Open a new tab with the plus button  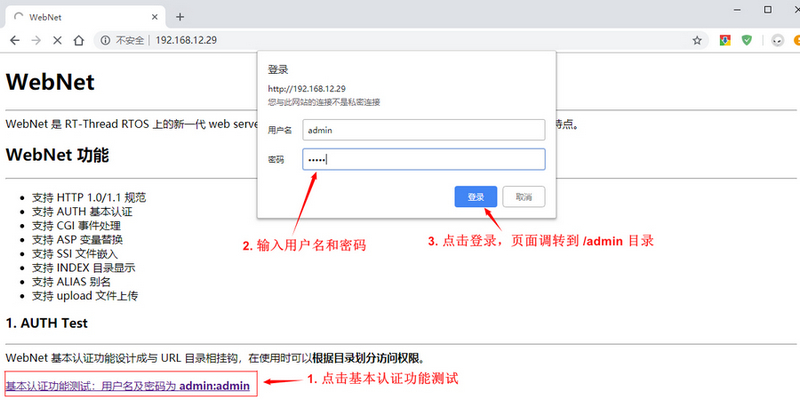pyautogui.click(x=180, y=17)
